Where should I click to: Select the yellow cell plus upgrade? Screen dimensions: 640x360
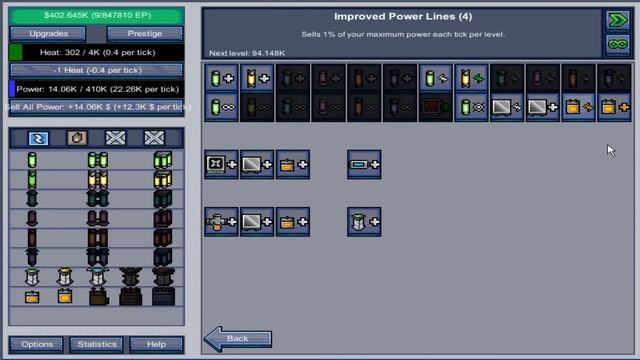coord(257,78)
